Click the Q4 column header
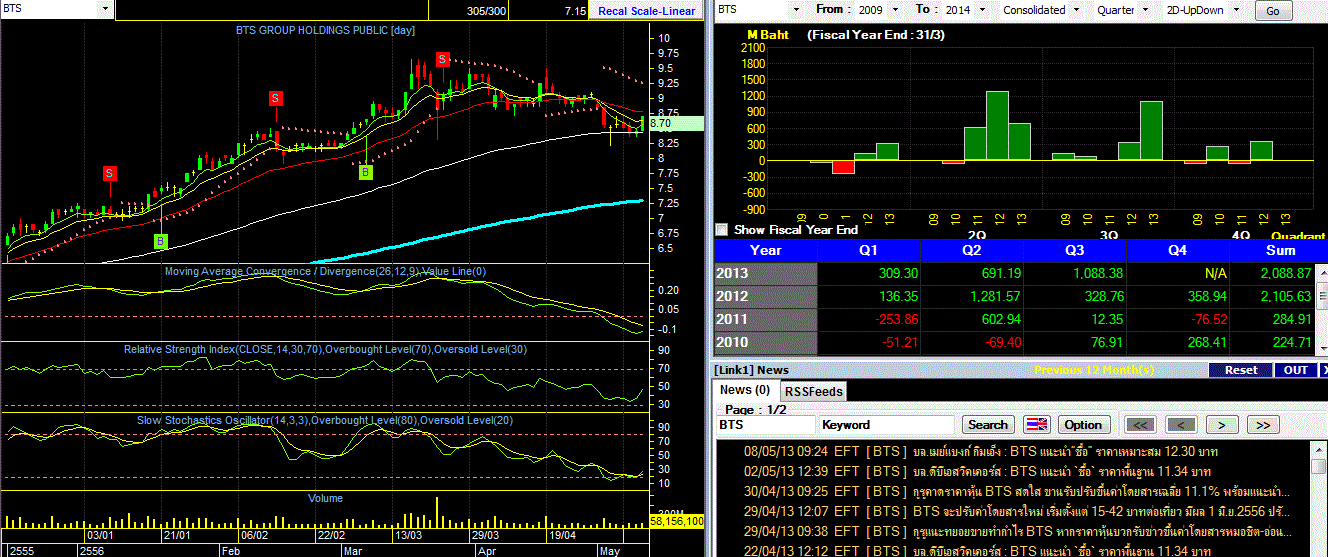This screenshot has width=1328, height=557. point(1177,250)
